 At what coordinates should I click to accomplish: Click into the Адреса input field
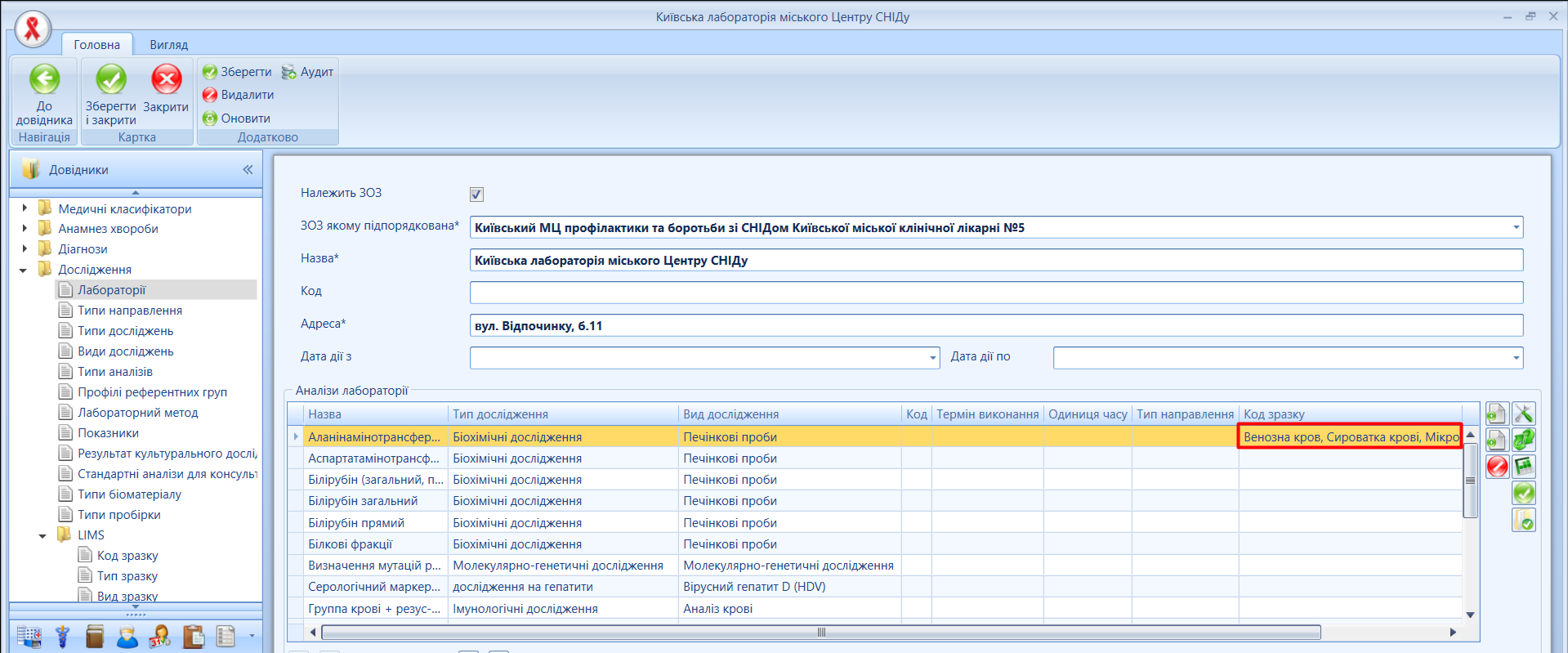point(996,325)
